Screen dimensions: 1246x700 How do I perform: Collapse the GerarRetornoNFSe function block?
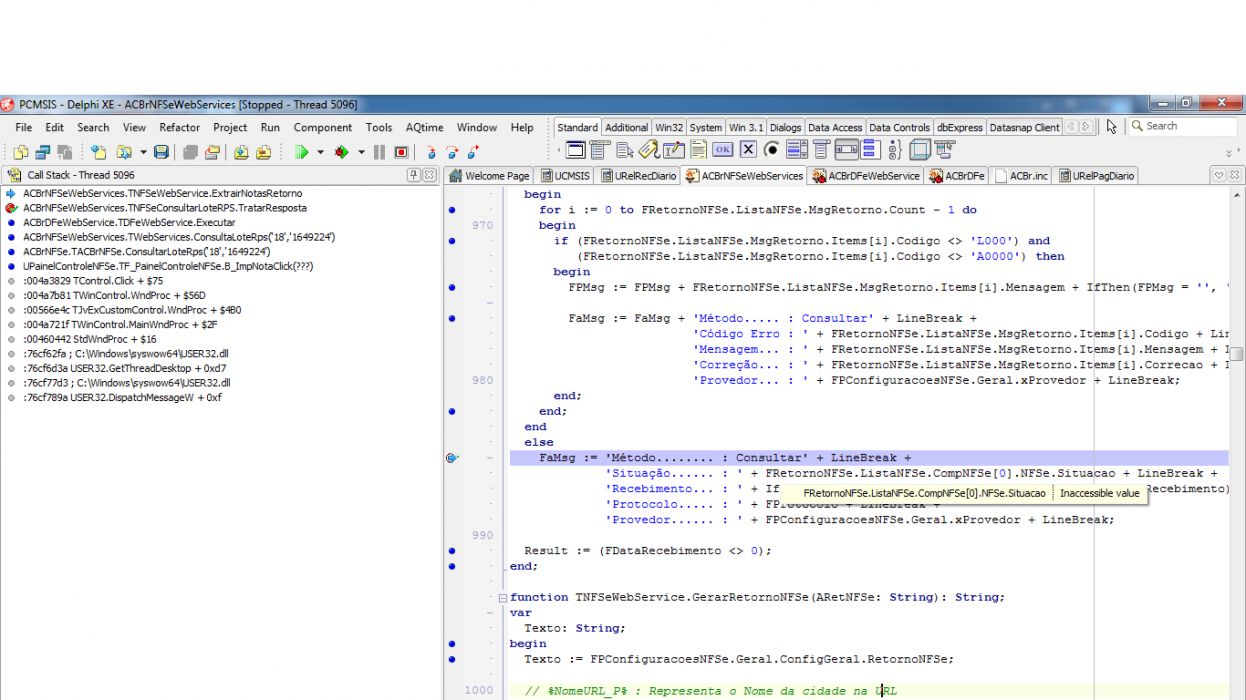(503, 597)
